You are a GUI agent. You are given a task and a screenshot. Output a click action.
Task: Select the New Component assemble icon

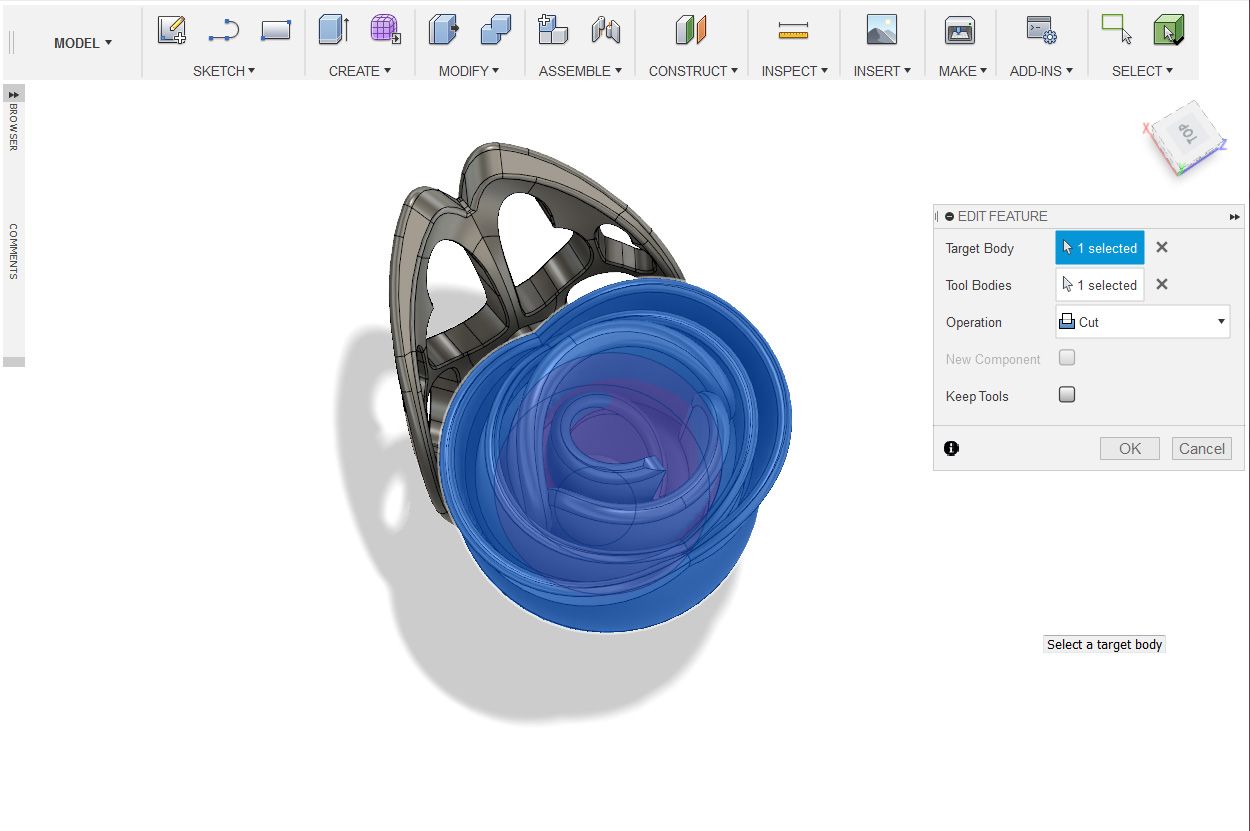[552, 30]
